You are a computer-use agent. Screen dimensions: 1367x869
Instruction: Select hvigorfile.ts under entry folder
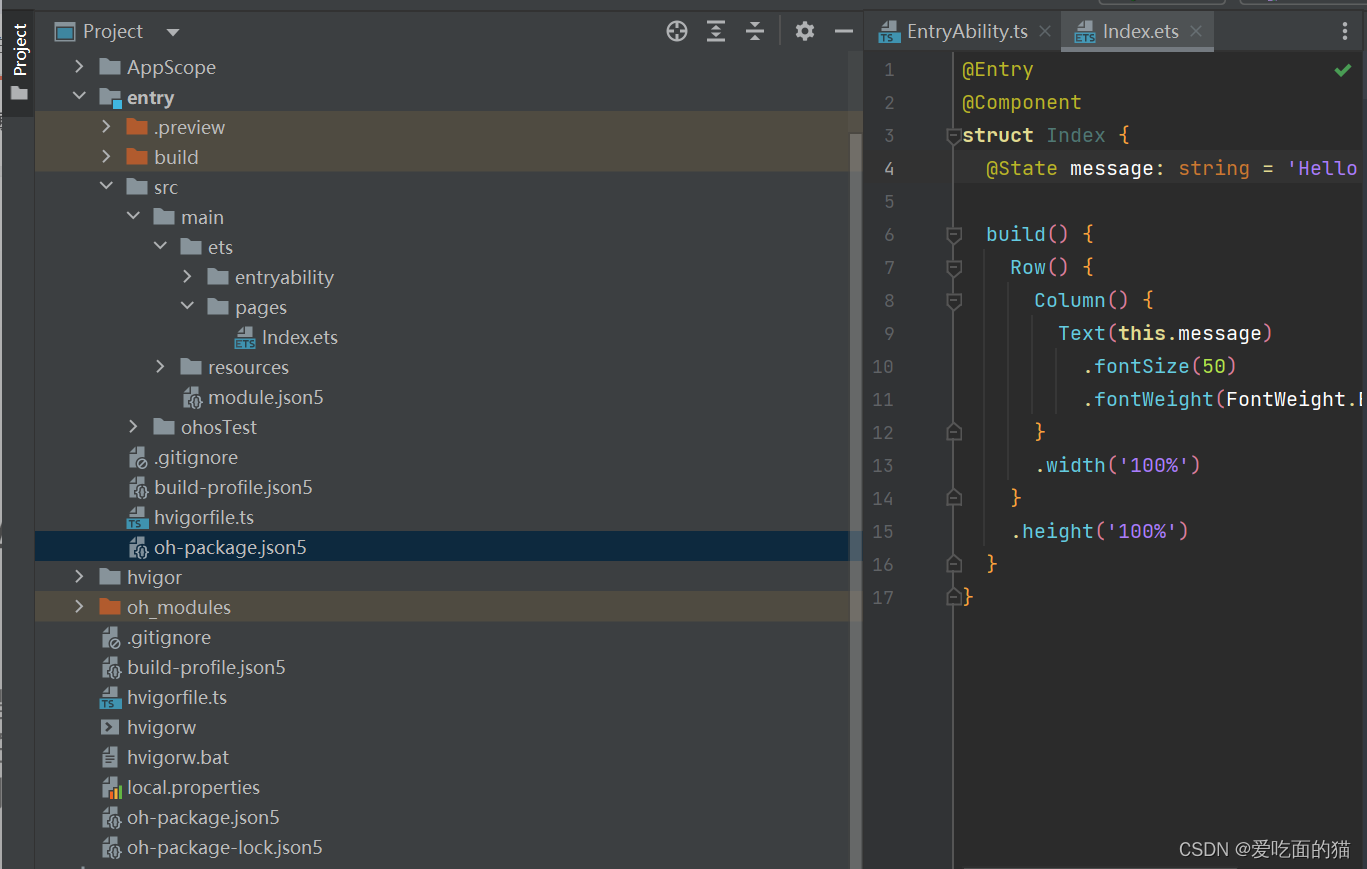tap(204, 517)
